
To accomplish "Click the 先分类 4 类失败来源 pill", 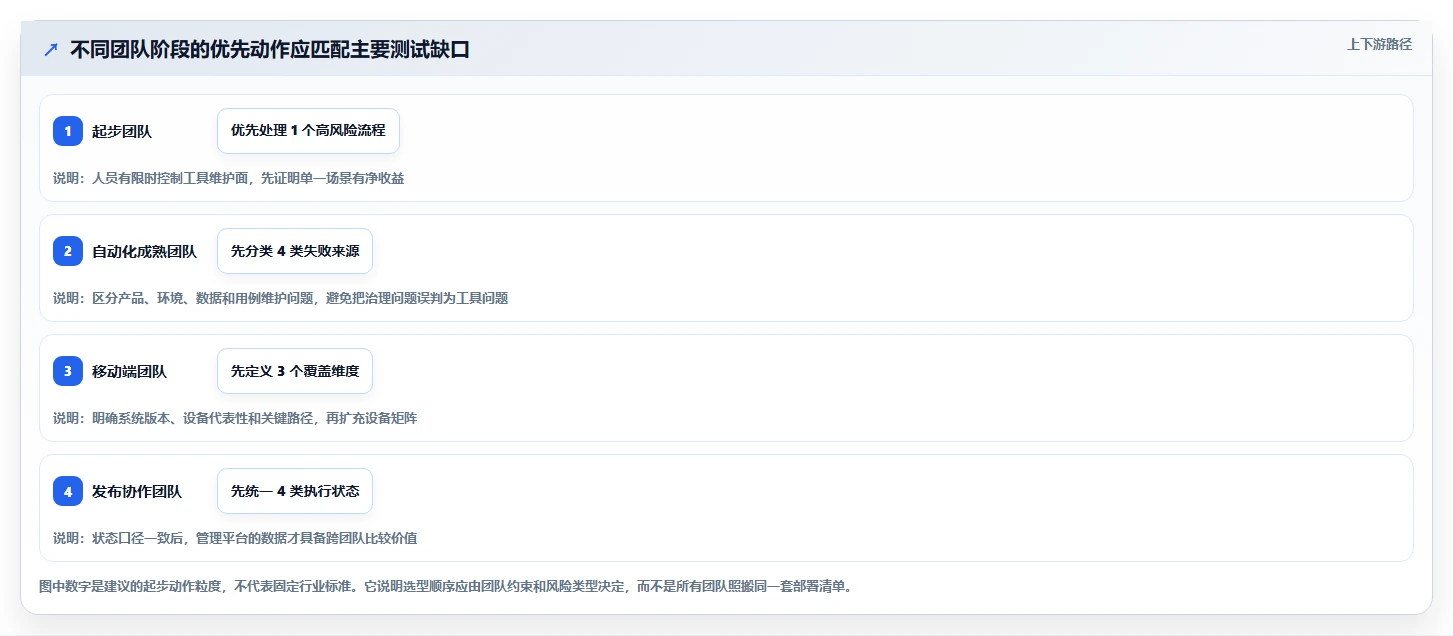I will click(295, 251).
